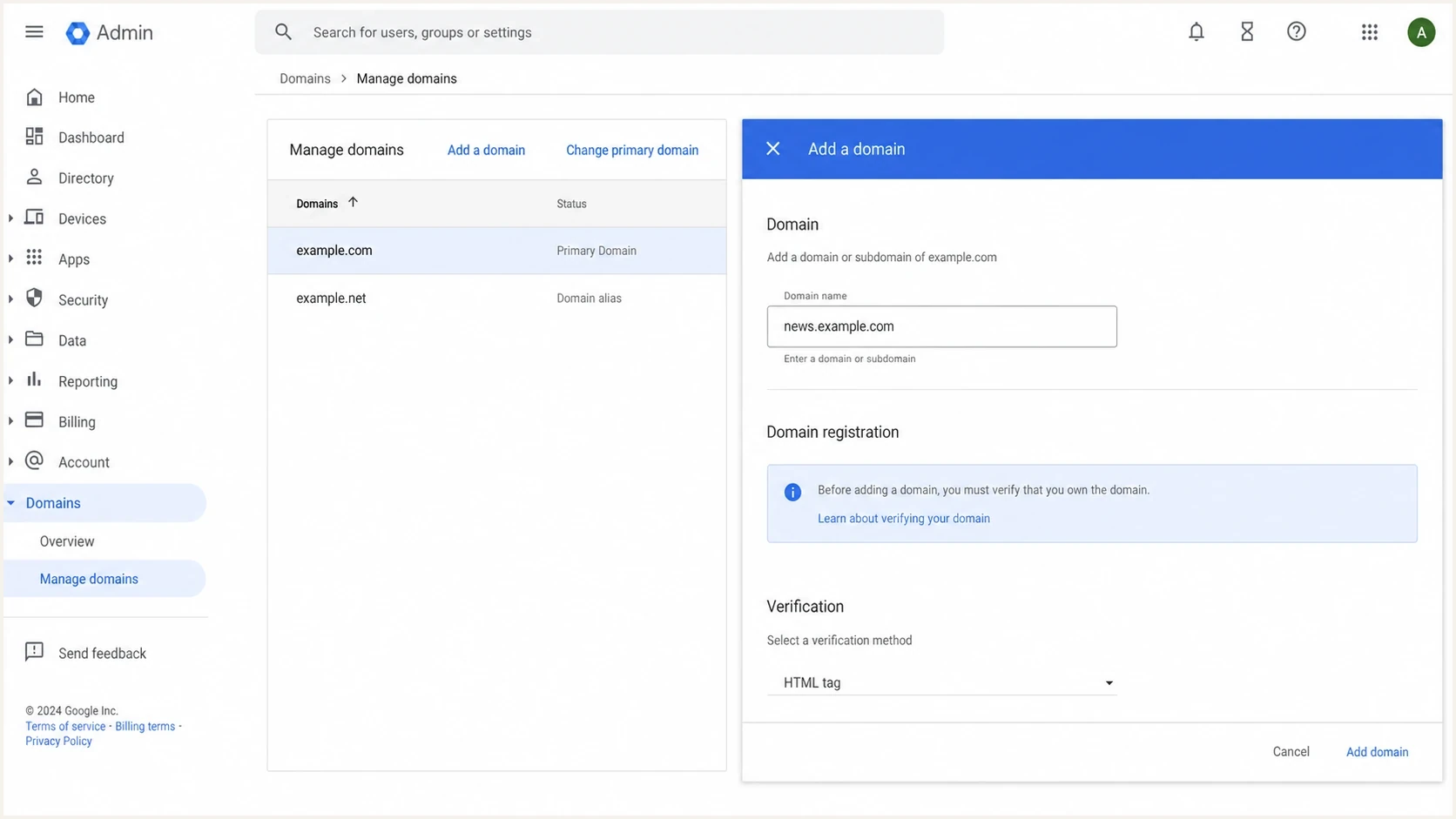Click the Domain name input field
The height and width of the screenshot is (819, 1456).
pyautogui.click(x=941, y=326)
